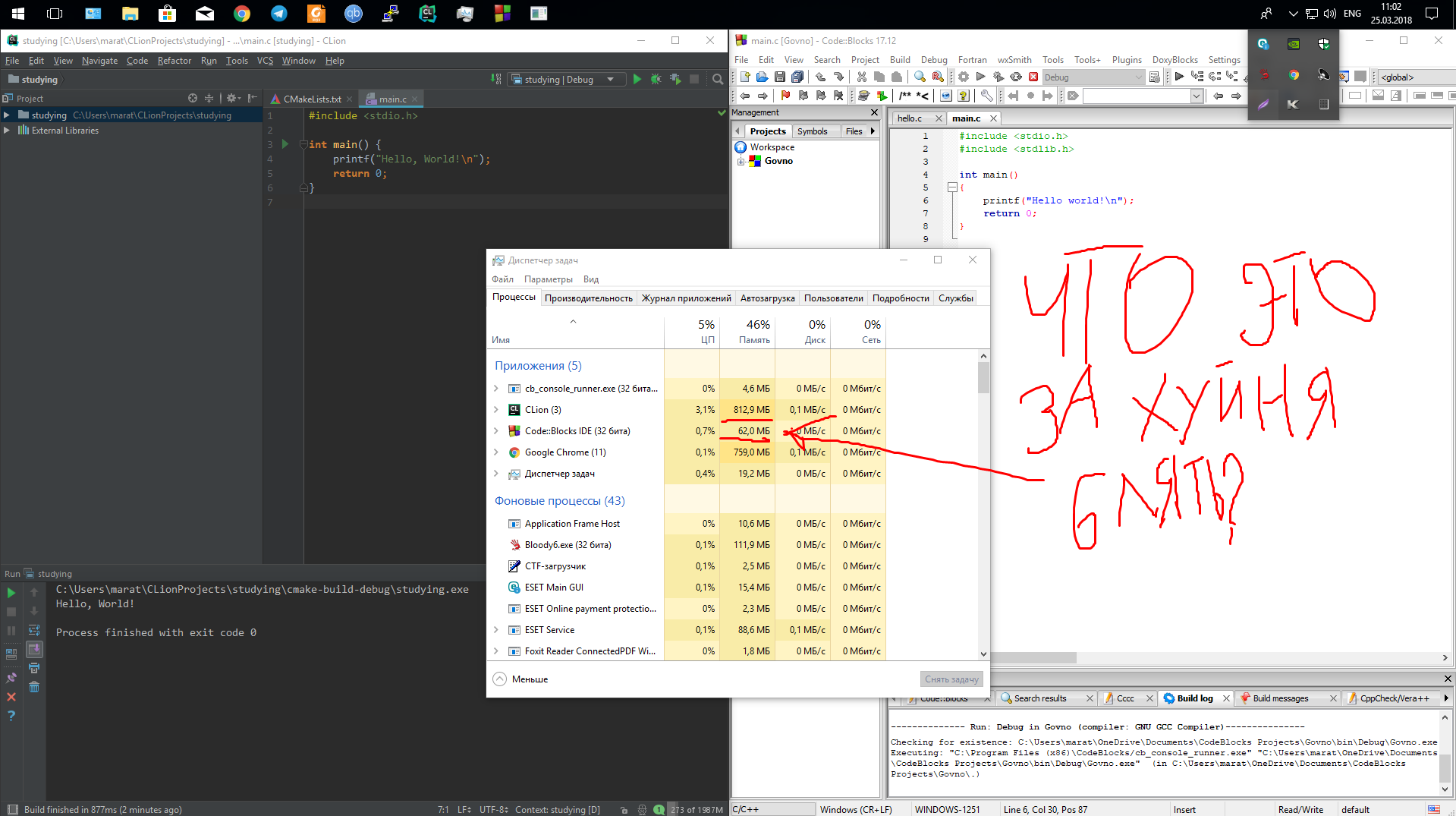The image size is (1456, 816).
Task: Expand CLion (3) process group in Task Manager
Action: (x=496, y=409)
